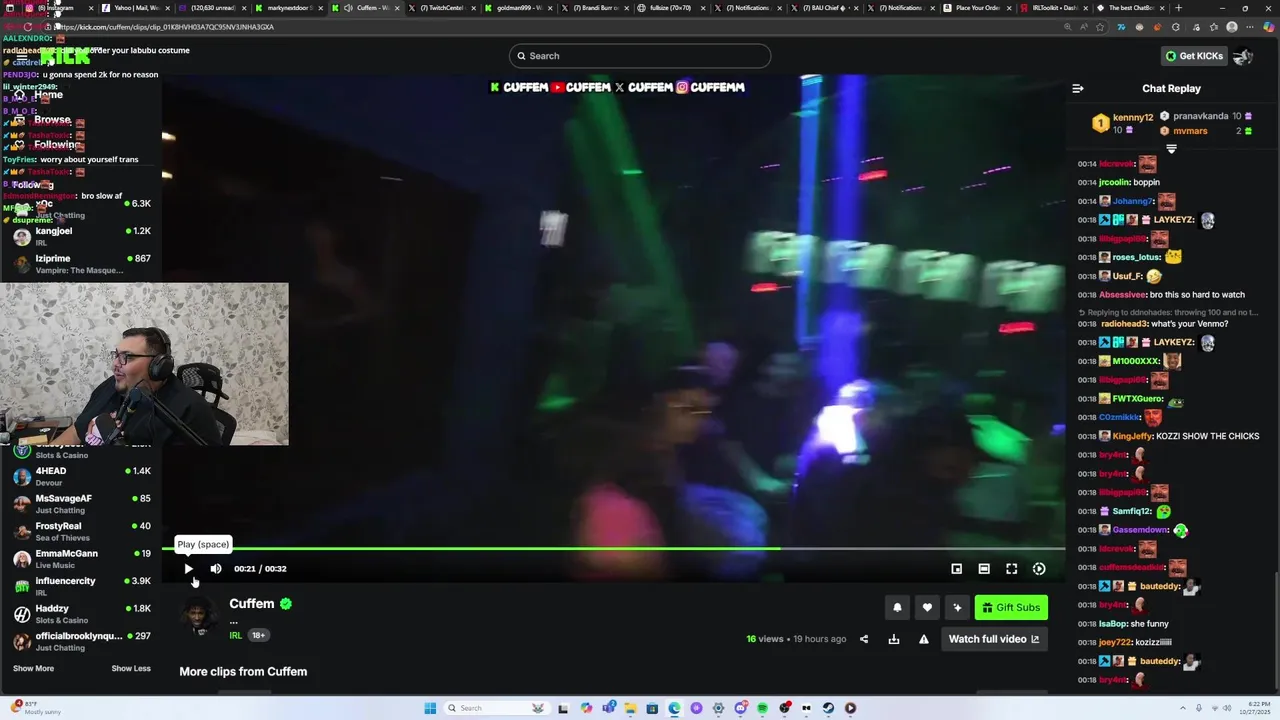
Task: Select top gifter kenny12 on leaderboard
Action: pyautogui.click(x=1132, y=117)
